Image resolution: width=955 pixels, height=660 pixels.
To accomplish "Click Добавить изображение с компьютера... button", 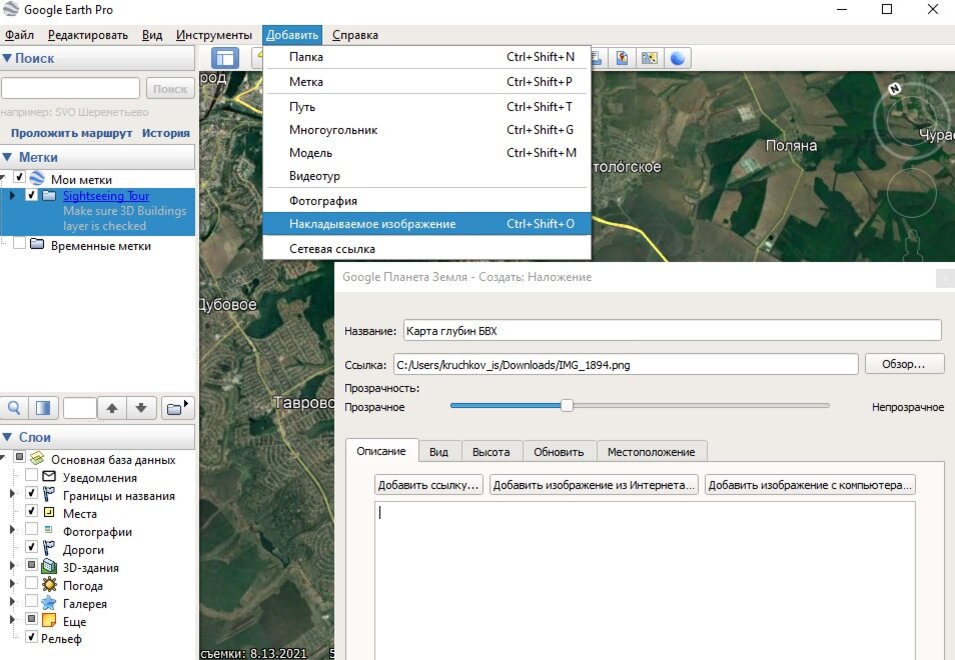I will (x=810, y=485).
